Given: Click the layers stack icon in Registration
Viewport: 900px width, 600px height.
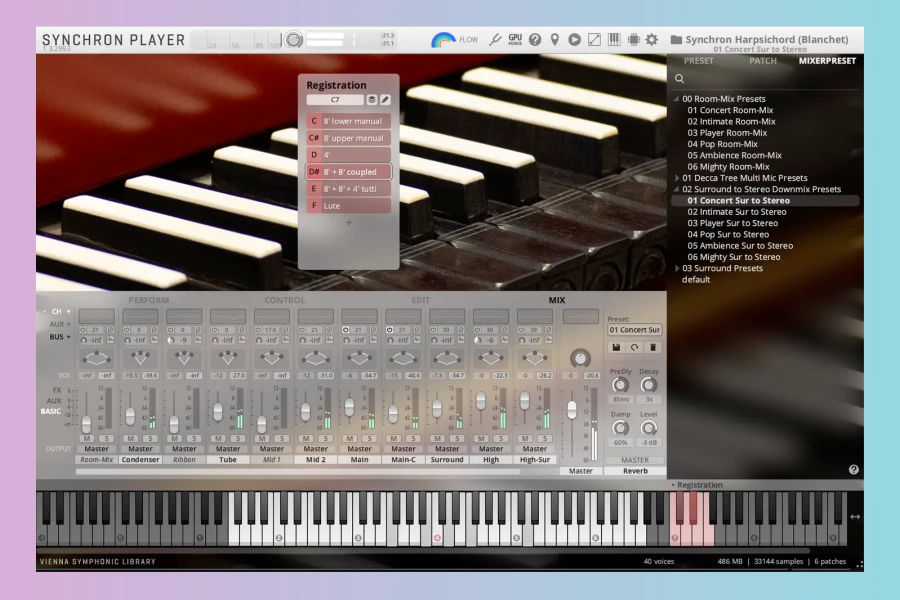Looking at the screenshot, I should pyautogui.click(x=372, y=100).
